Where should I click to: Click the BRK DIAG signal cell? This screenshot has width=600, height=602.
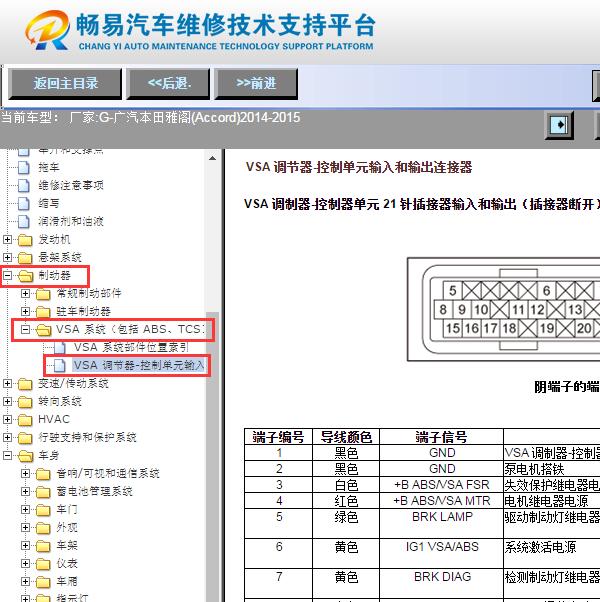[441, 584]
